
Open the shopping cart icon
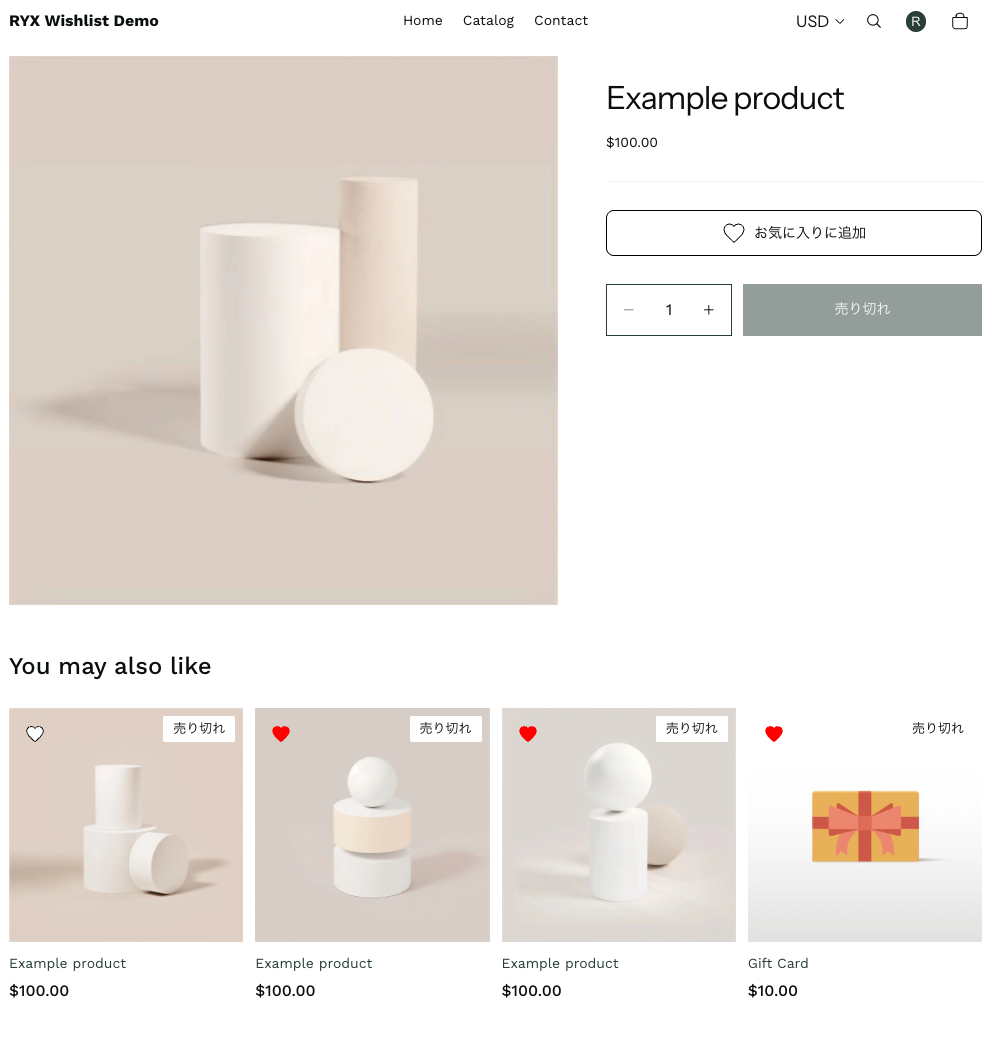point(959,21)
